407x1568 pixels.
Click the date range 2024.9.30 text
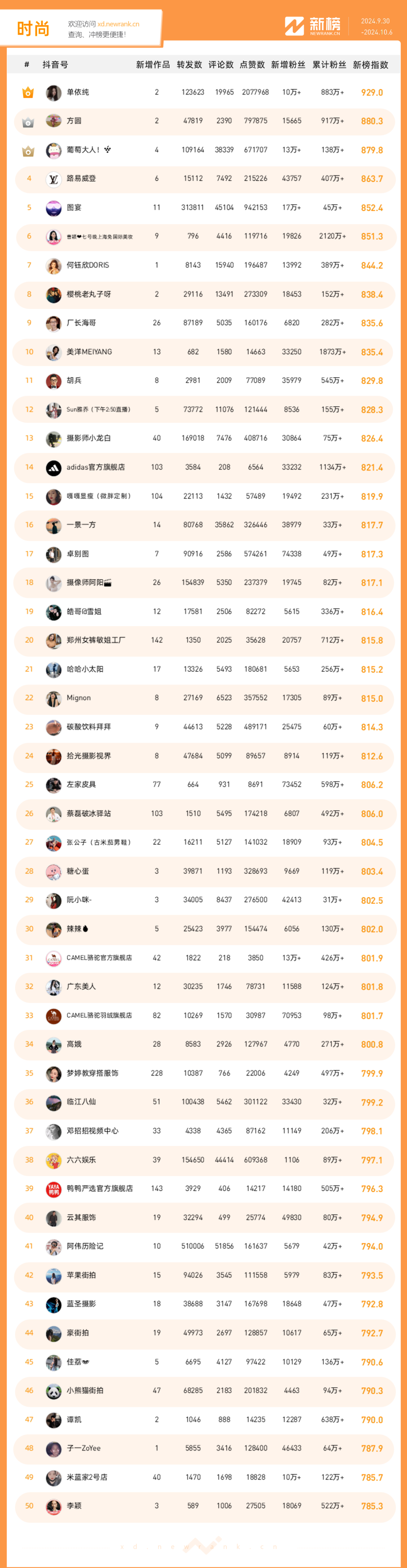(375, 21)
